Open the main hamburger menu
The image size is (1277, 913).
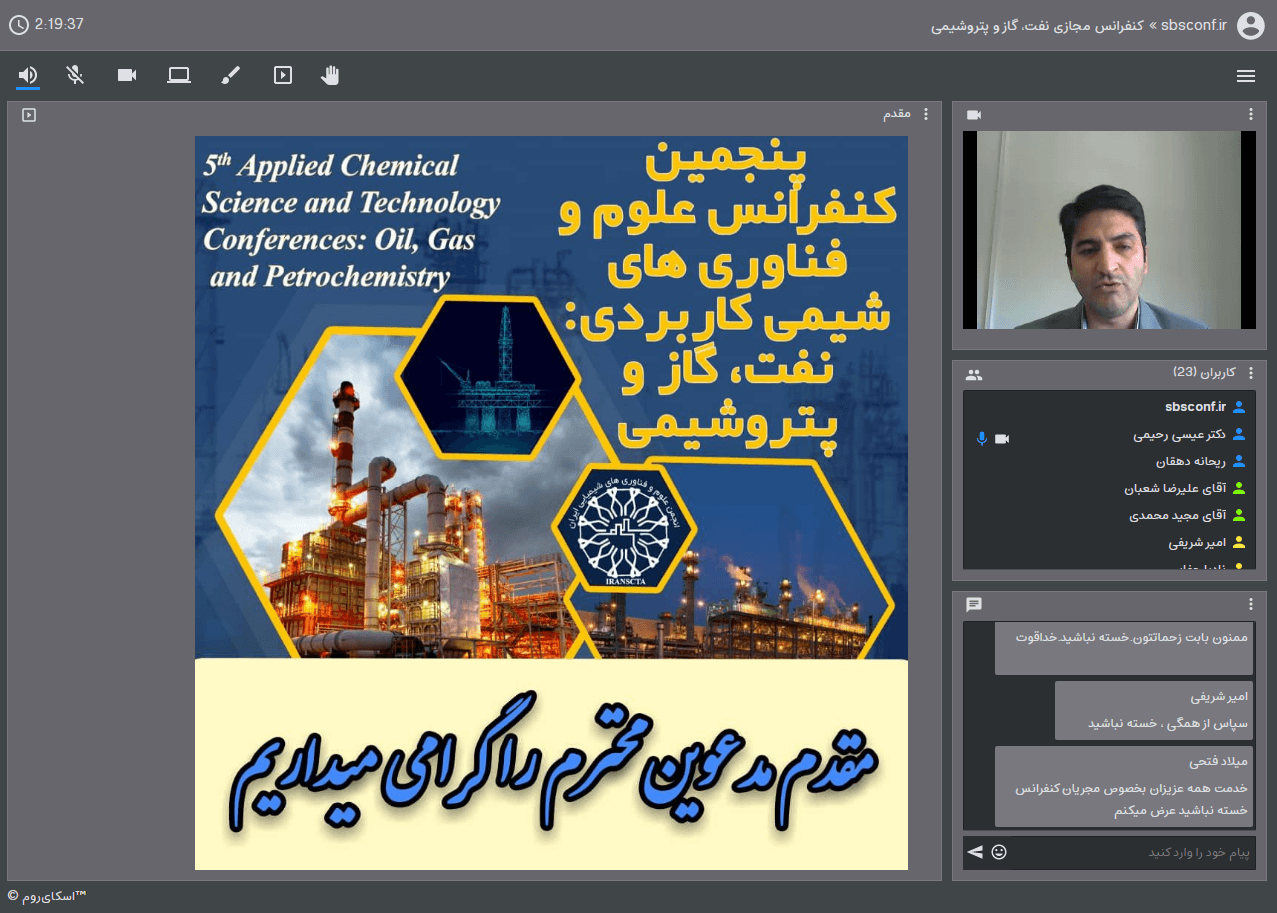1246,75
